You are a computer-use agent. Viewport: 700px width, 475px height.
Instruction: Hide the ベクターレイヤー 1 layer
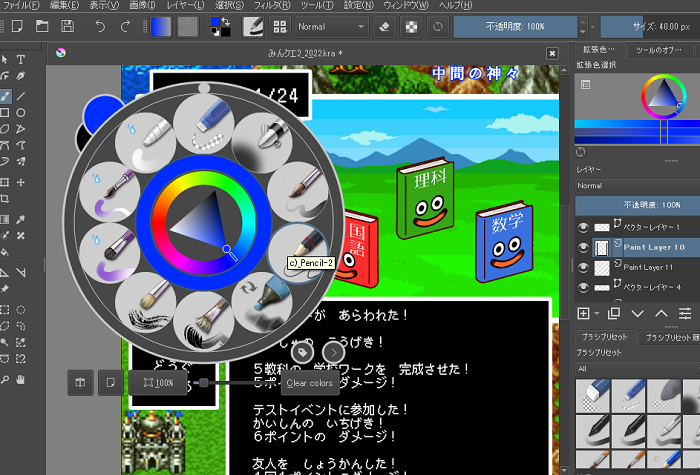(585, 227)
